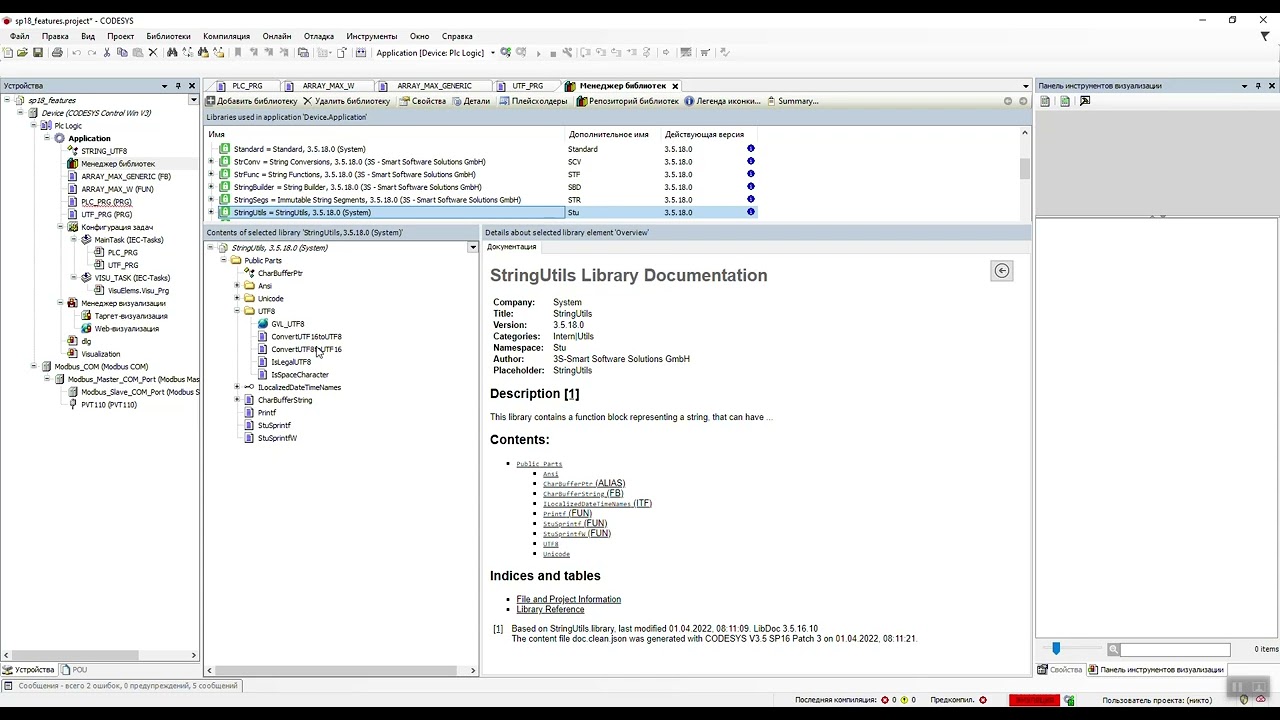The height and width of the screenshot is (720, 1280).
Task: Click the first view icon in visualization toolbox
Action: click(x=1045, y=101)
